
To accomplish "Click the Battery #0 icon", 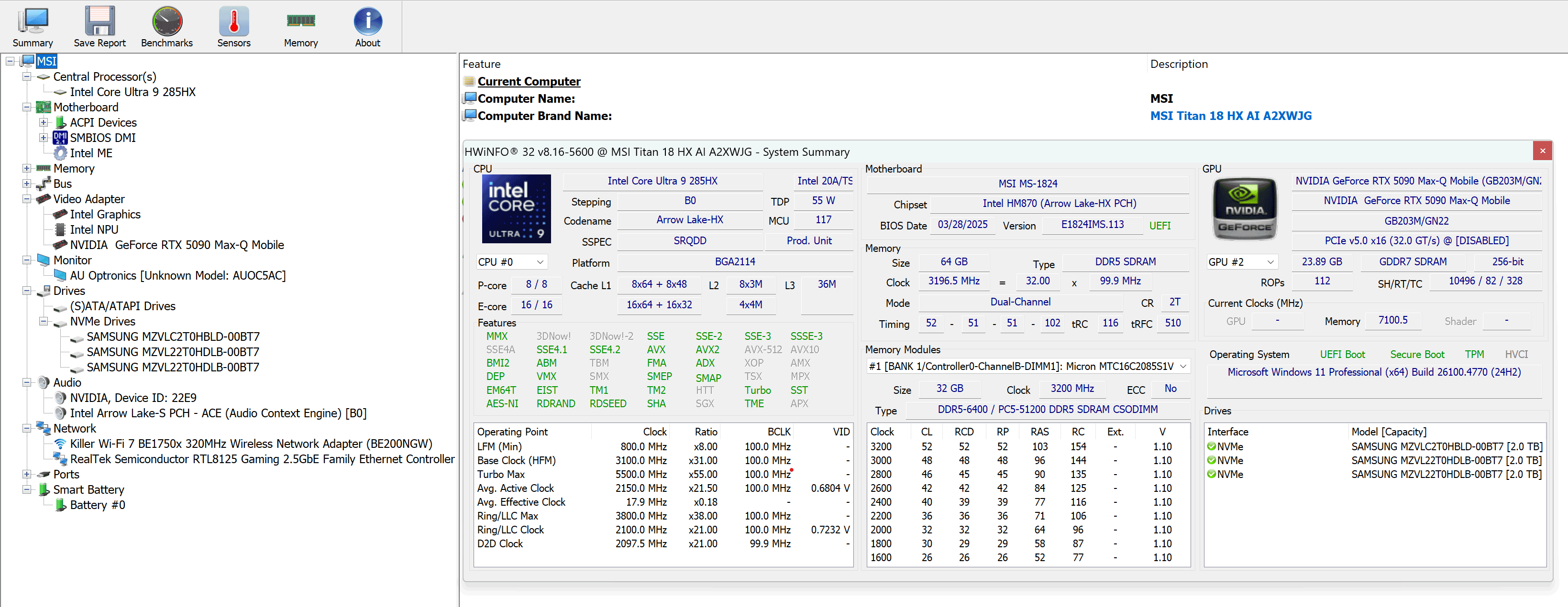I will coord(60,505).
